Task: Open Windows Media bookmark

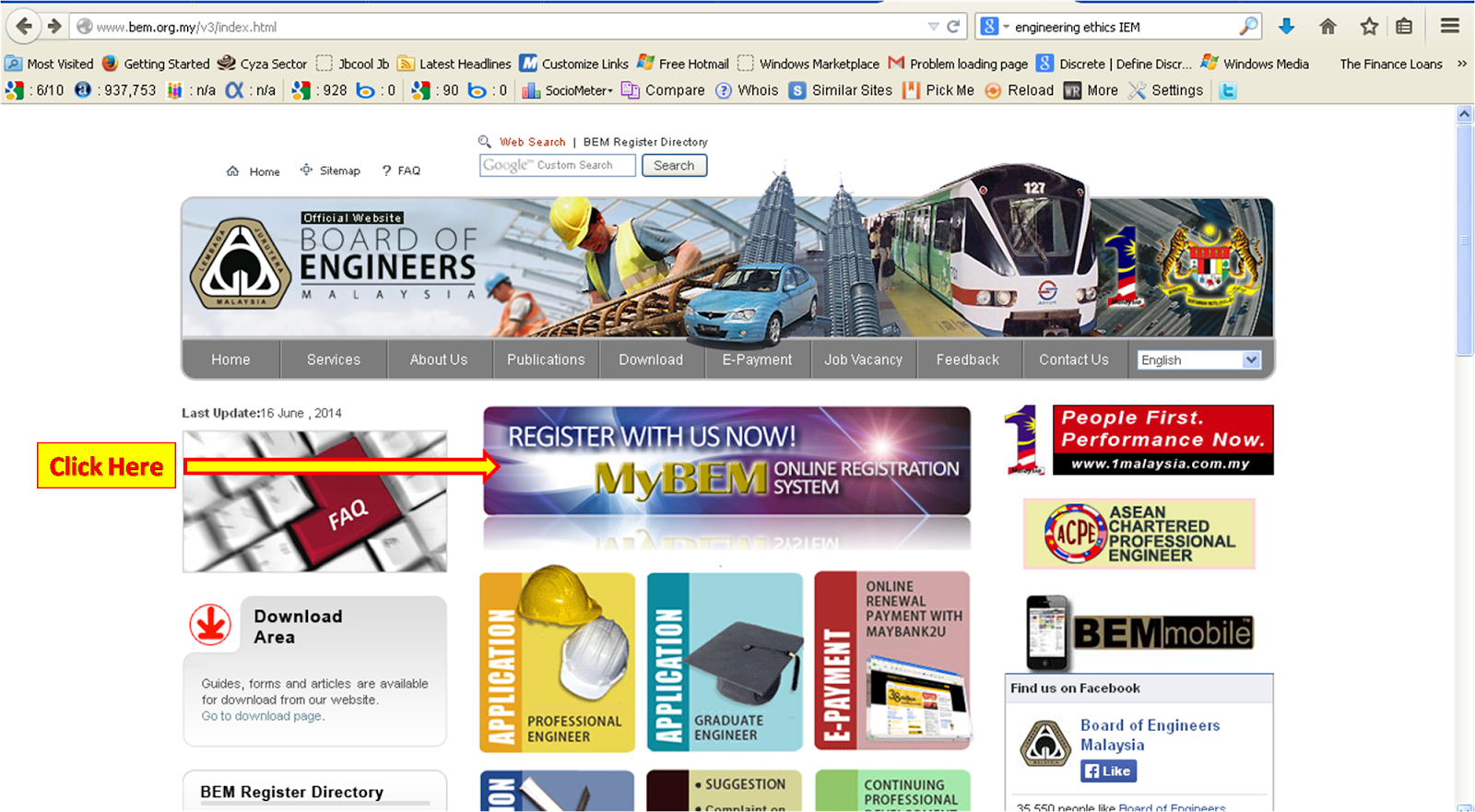Action: (x=1255, y=64)
